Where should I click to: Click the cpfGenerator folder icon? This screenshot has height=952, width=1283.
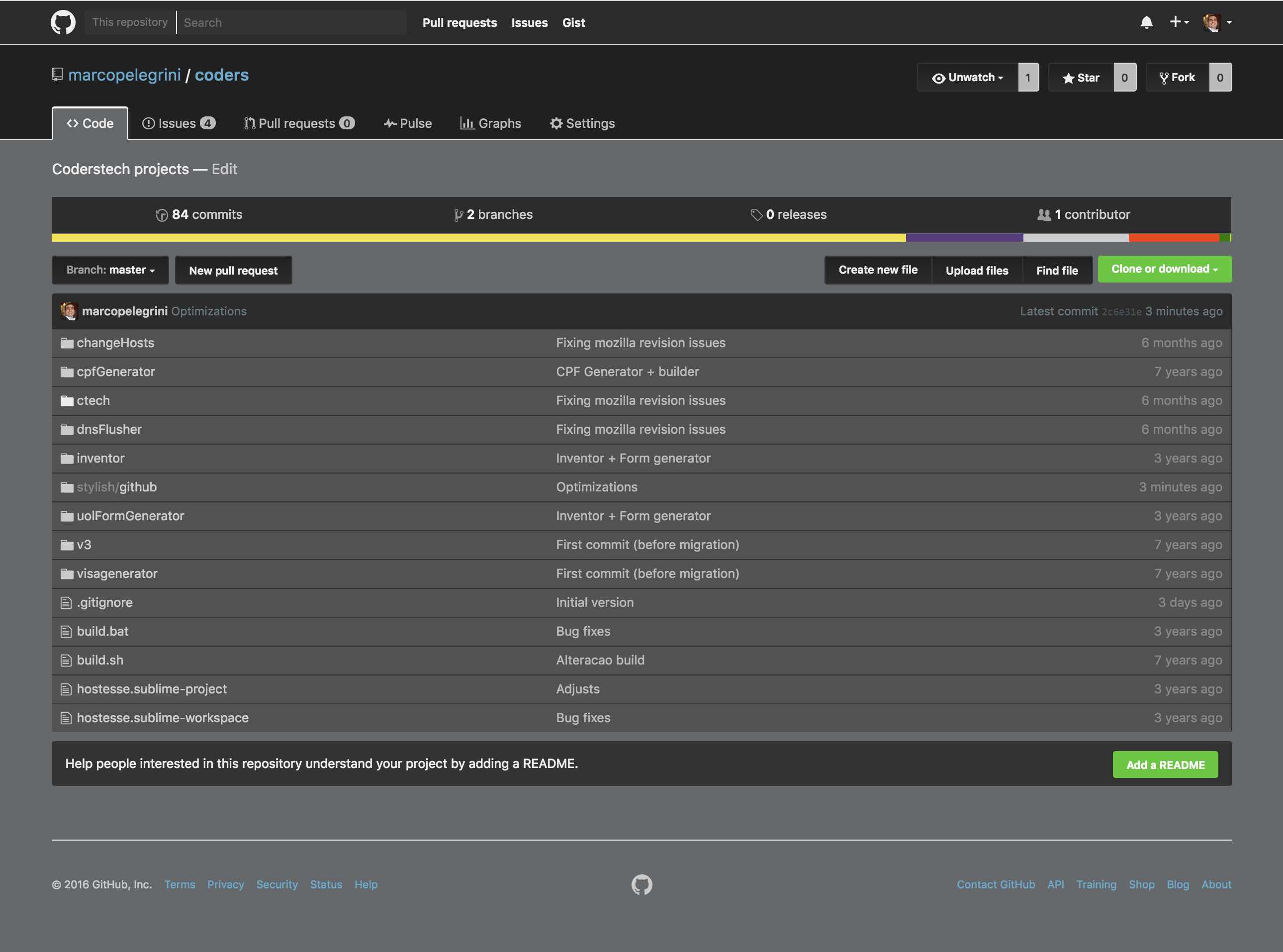67,372
